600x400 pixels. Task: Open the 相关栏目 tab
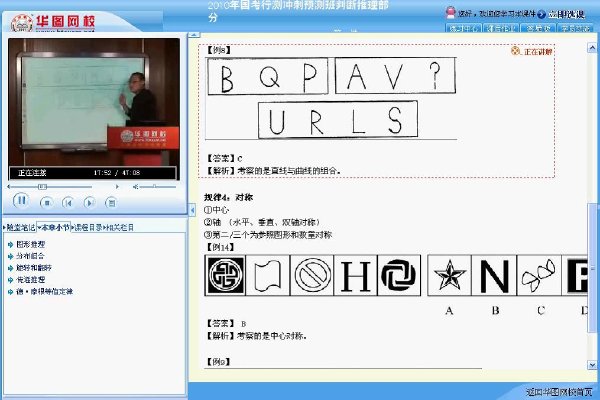(x=119, y=227)
